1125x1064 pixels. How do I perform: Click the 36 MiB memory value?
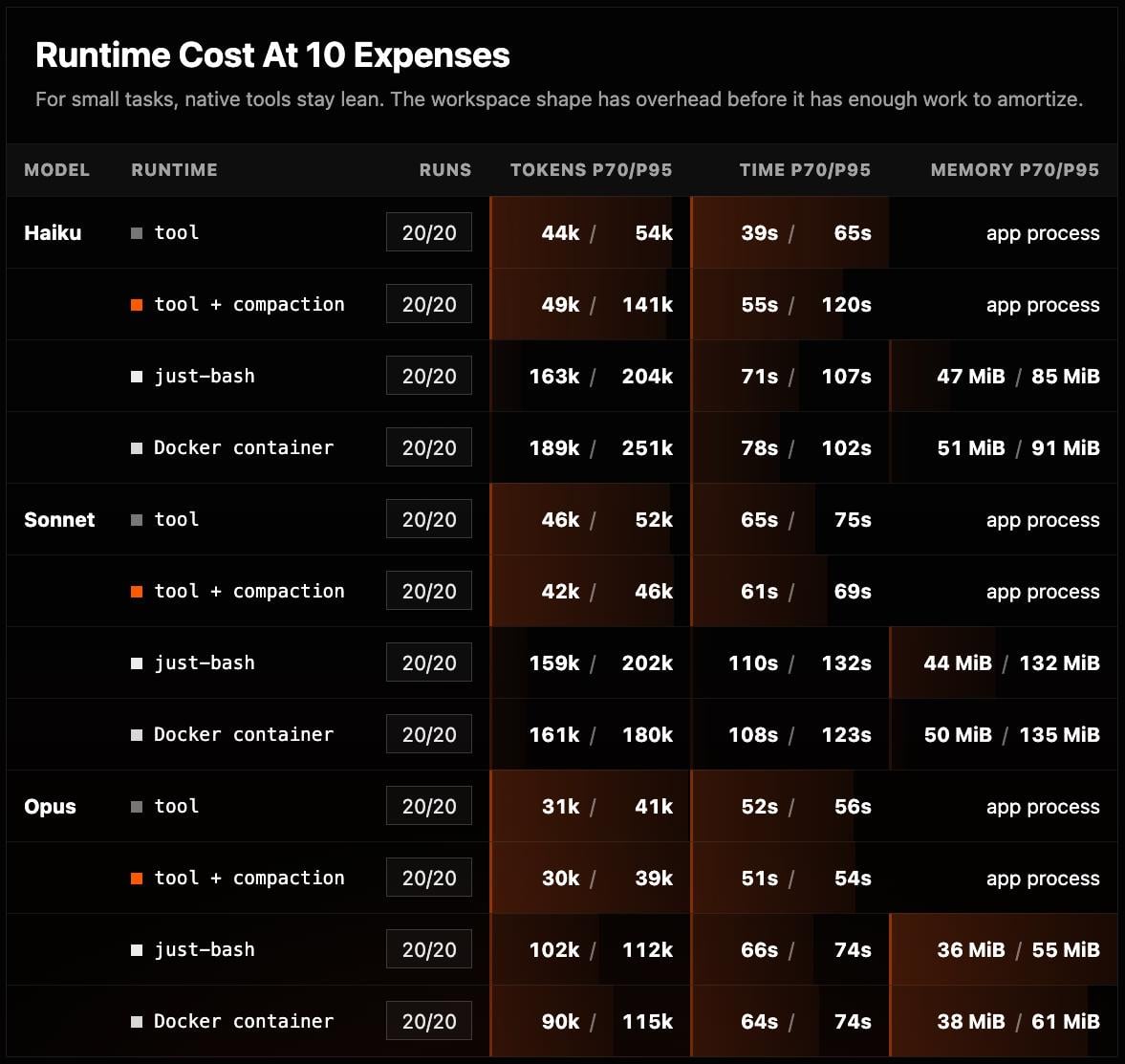[x=971, y=950]
